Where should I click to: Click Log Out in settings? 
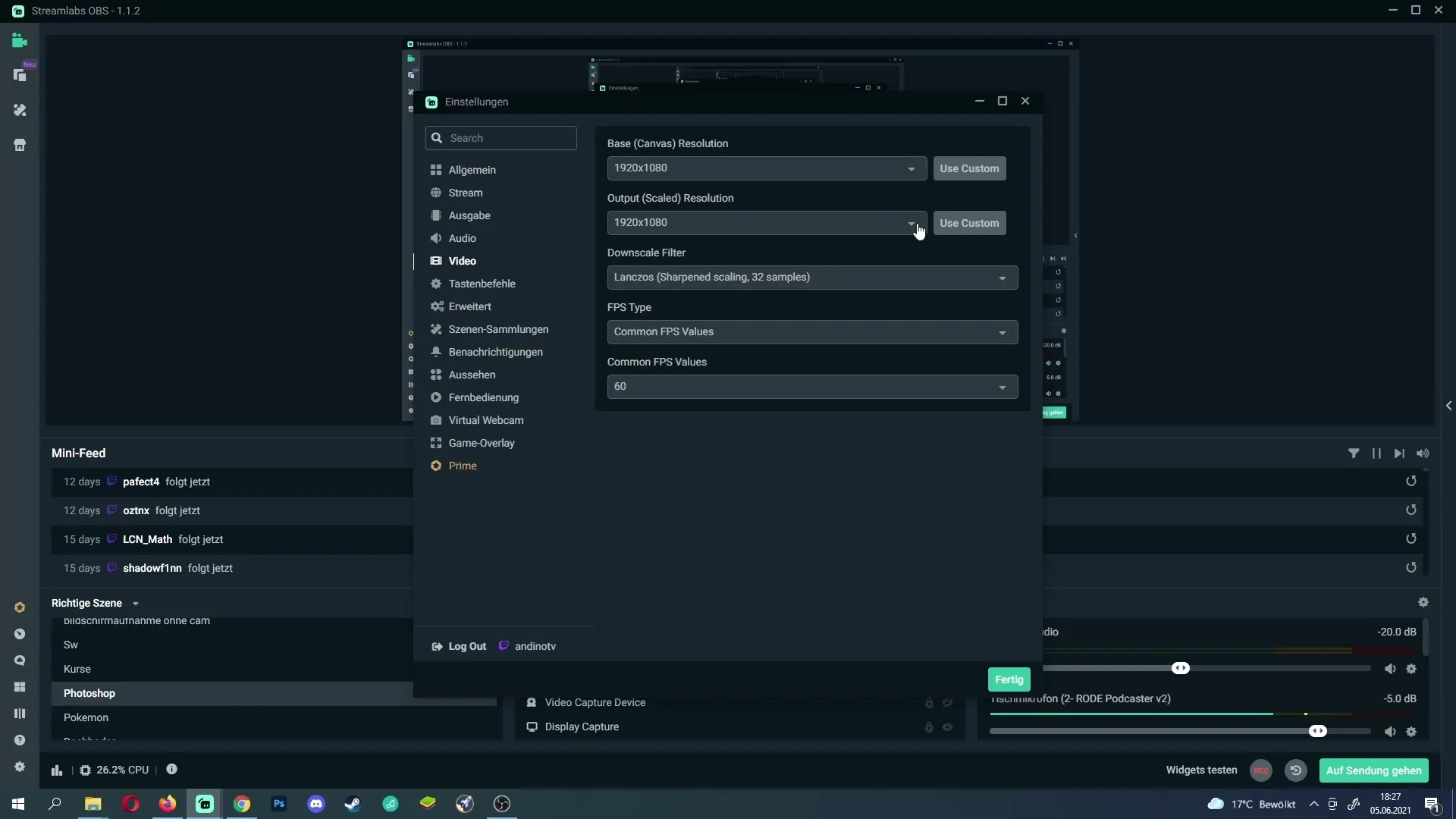tap(459, 646)
